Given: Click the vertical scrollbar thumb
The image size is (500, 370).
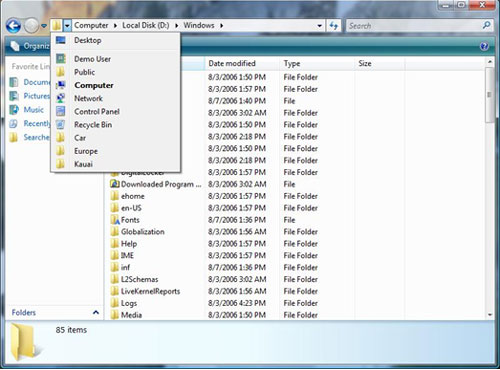Looking at the screenshot, I should (x=490, y=95).
